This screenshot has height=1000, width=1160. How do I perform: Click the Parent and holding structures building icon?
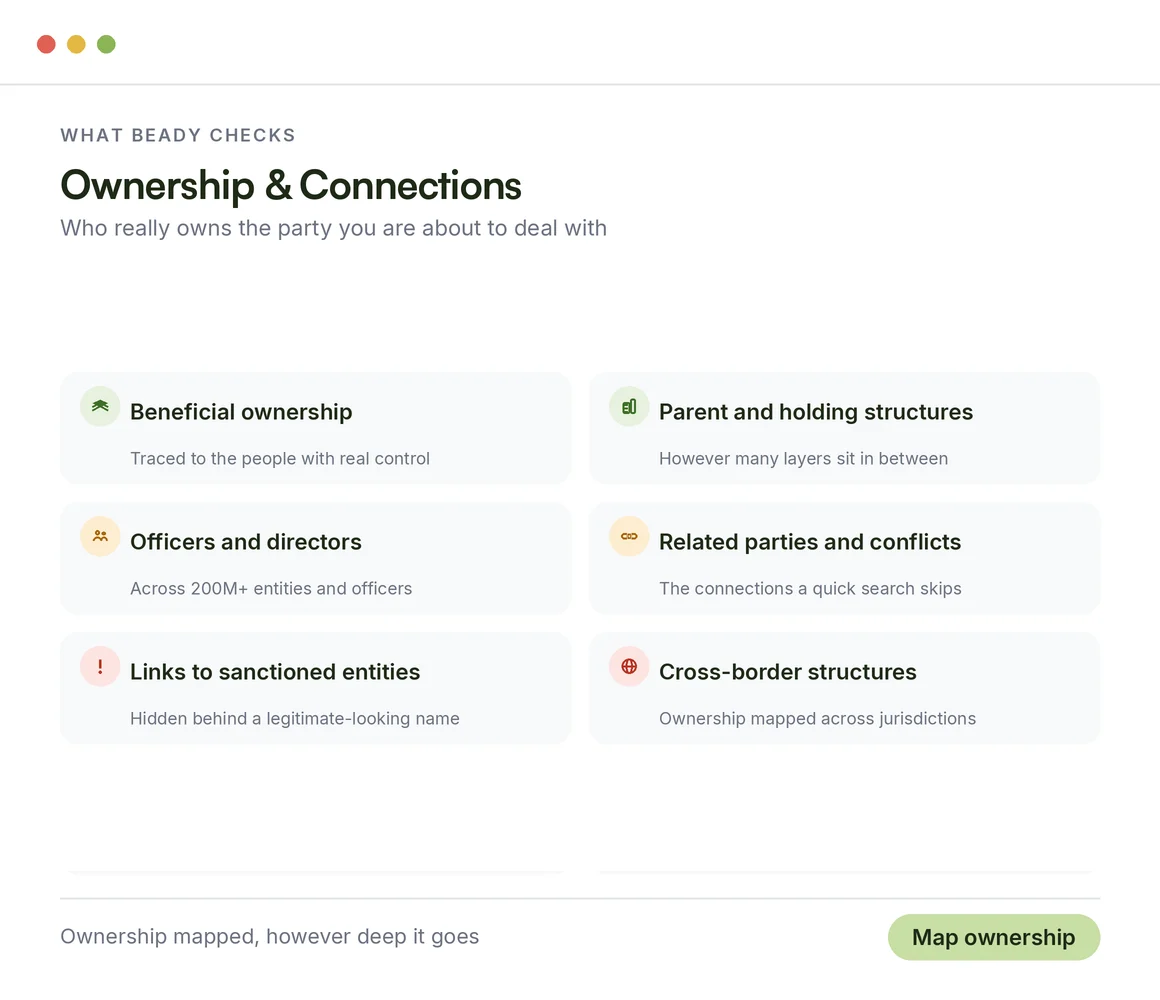point(629,406)
